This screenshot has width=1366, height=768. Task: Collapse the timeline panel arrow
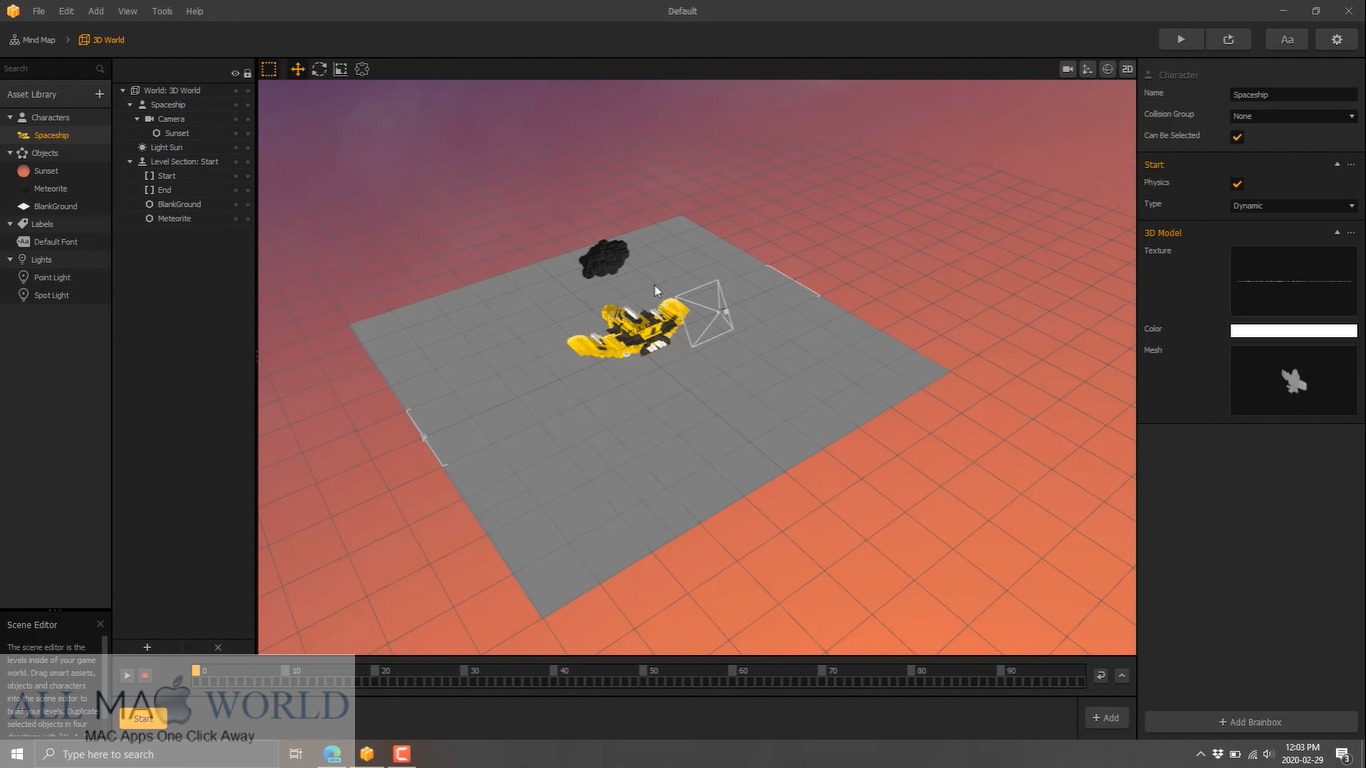coord(1122,675)
